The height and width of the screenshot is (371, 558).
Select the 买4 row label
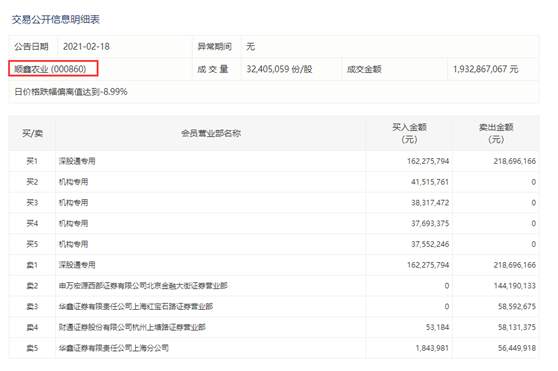(x=32, y=223)
